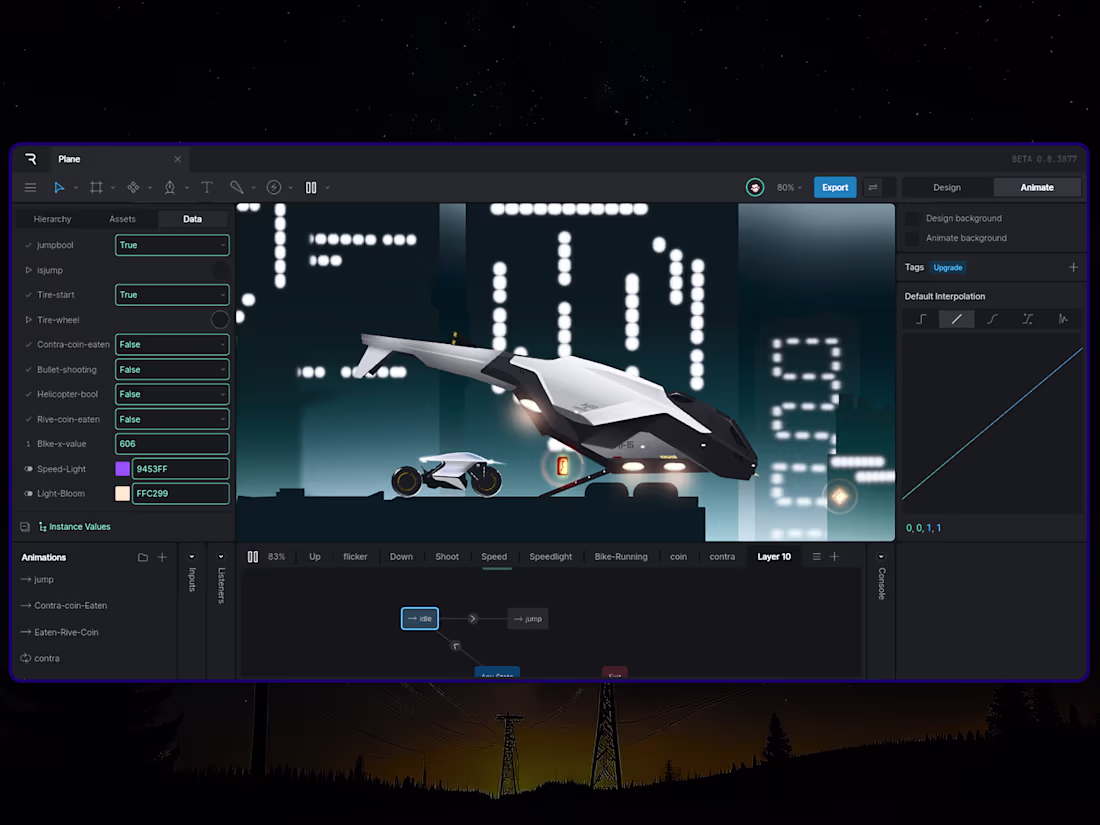Toggle Design background checkbox

click(x=913, y=218)
